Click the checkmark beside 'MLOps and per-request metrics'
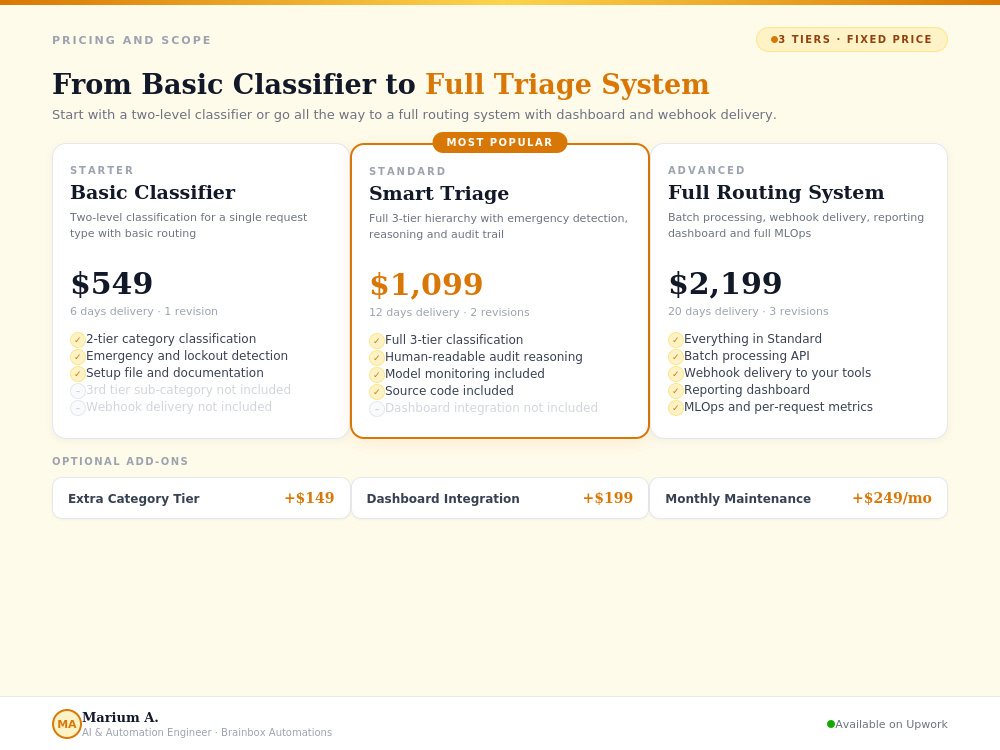The image size is (1000, 750). click(x=676, y=408)
